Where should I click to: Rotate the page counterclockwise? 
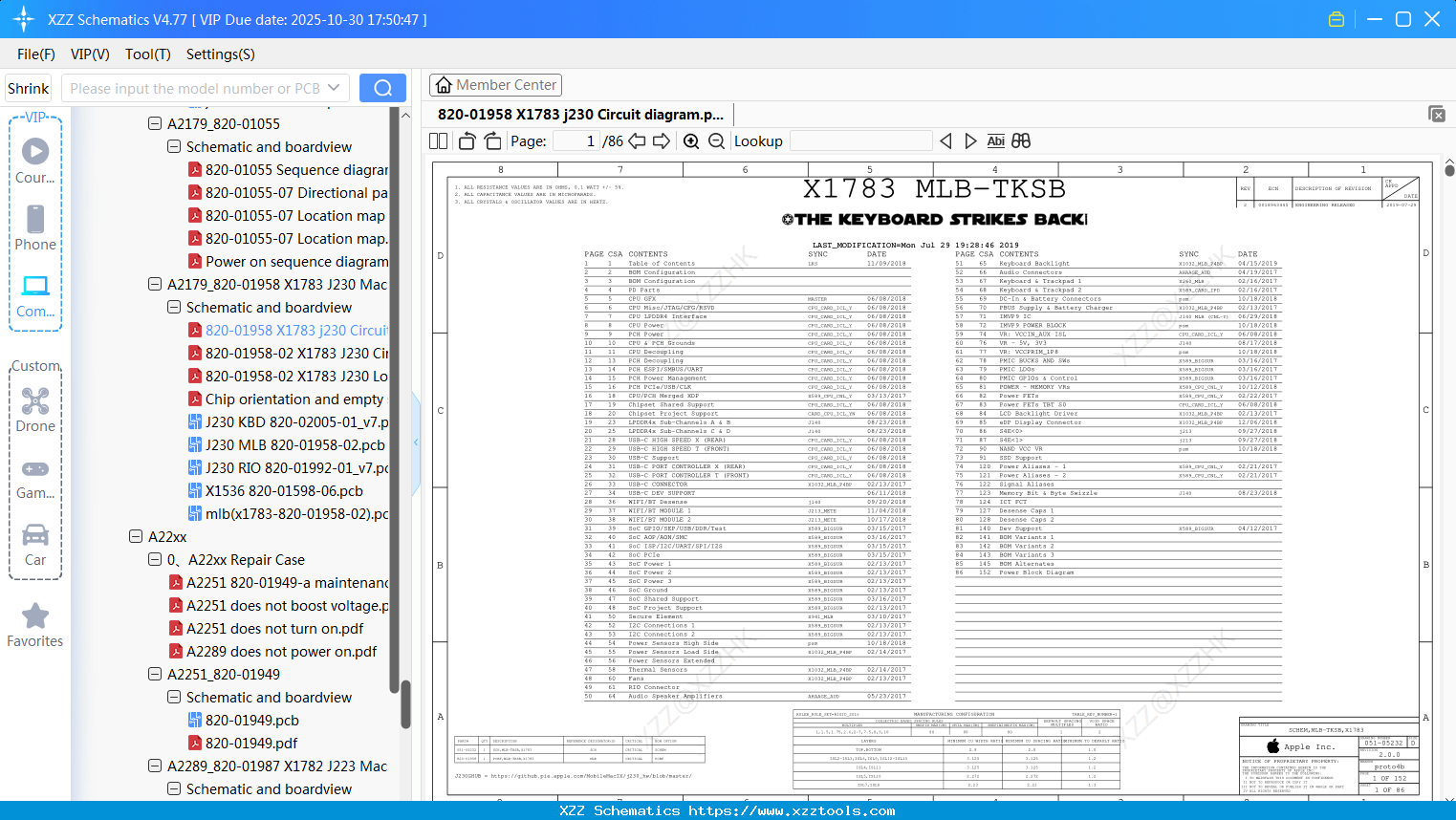click(x=467, y=141)
